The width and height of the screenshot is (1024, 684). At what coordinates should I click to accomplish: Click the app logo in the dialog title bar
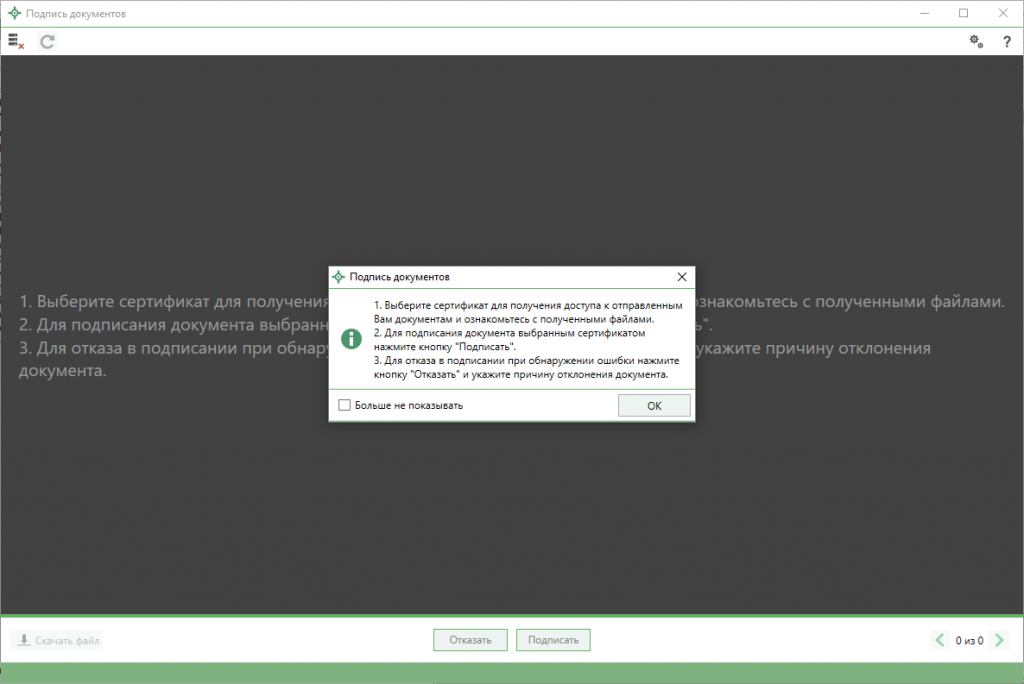click(x=339, y=276)
